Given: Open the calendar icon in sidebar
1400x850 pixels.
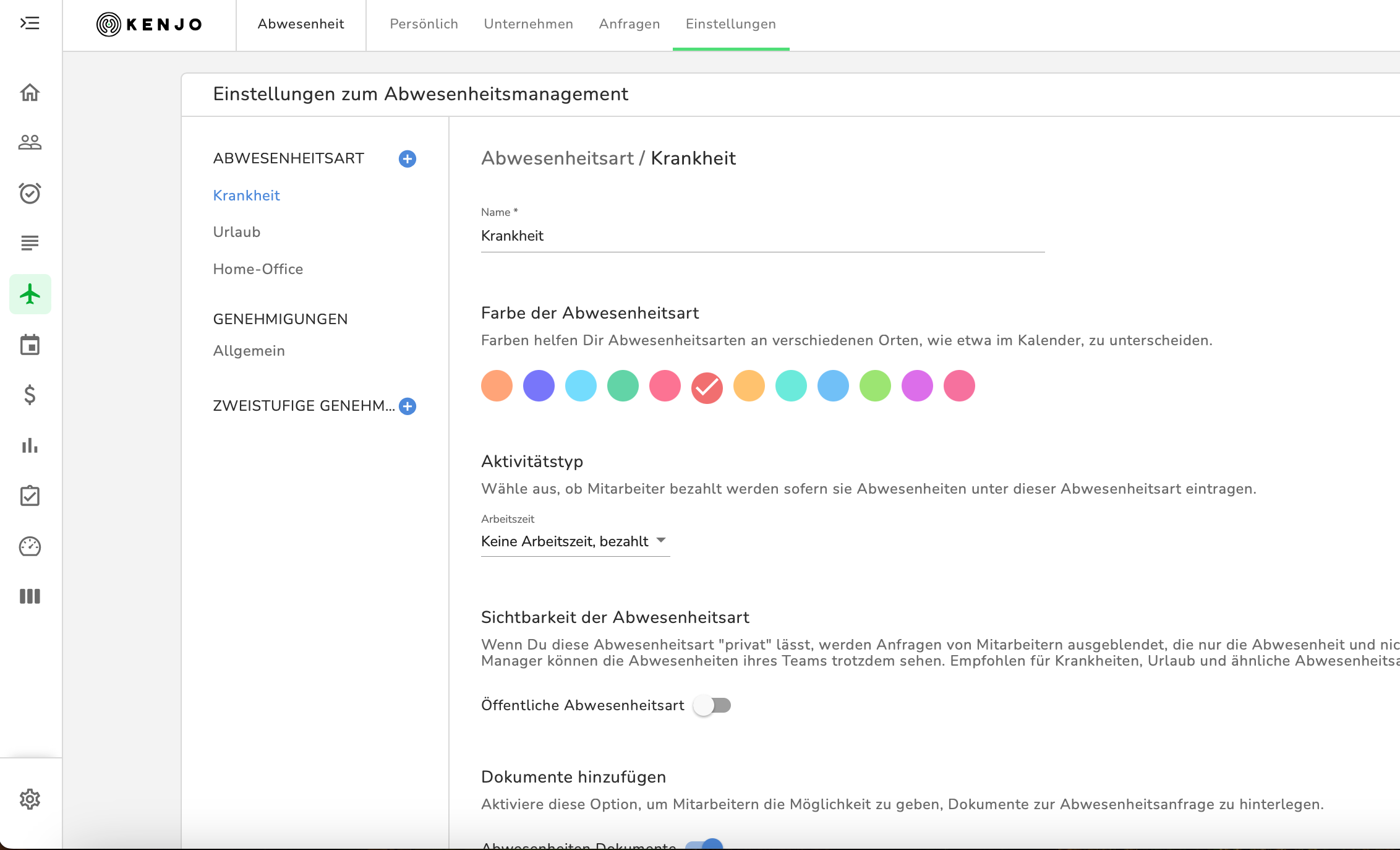Looking at the screenshot, I should point(30,345).
